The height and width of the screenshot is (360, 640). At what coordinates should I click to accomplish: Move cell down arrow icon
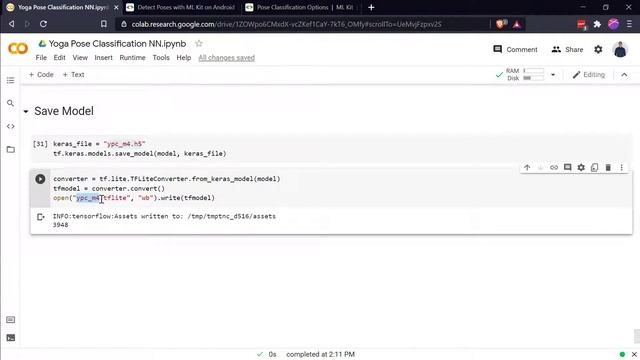point(540,167)
